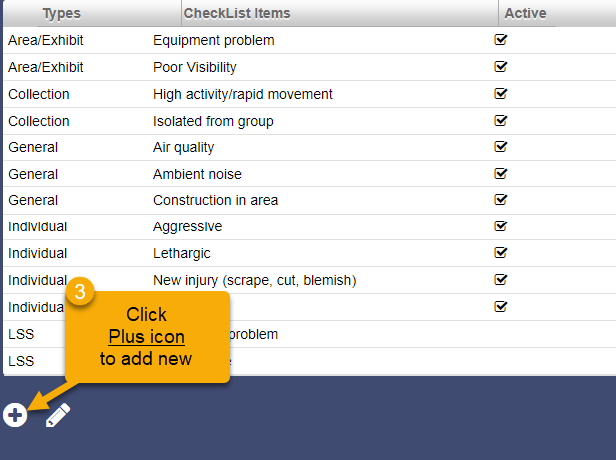Viewport: 616px width, 460px height.
Task: Uncheck Active for Poor Visibility
Action: [500, 67]
